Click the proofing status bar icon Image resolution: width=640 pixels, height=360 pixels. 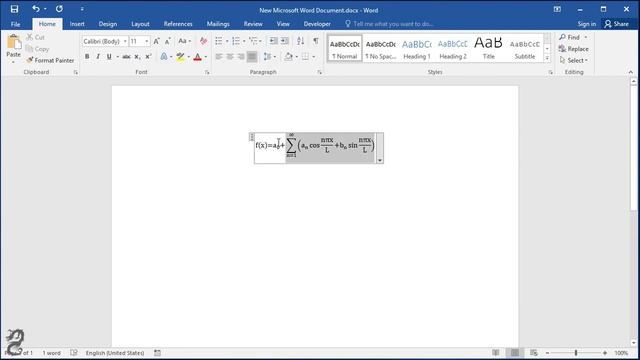(x=74, y=353)
